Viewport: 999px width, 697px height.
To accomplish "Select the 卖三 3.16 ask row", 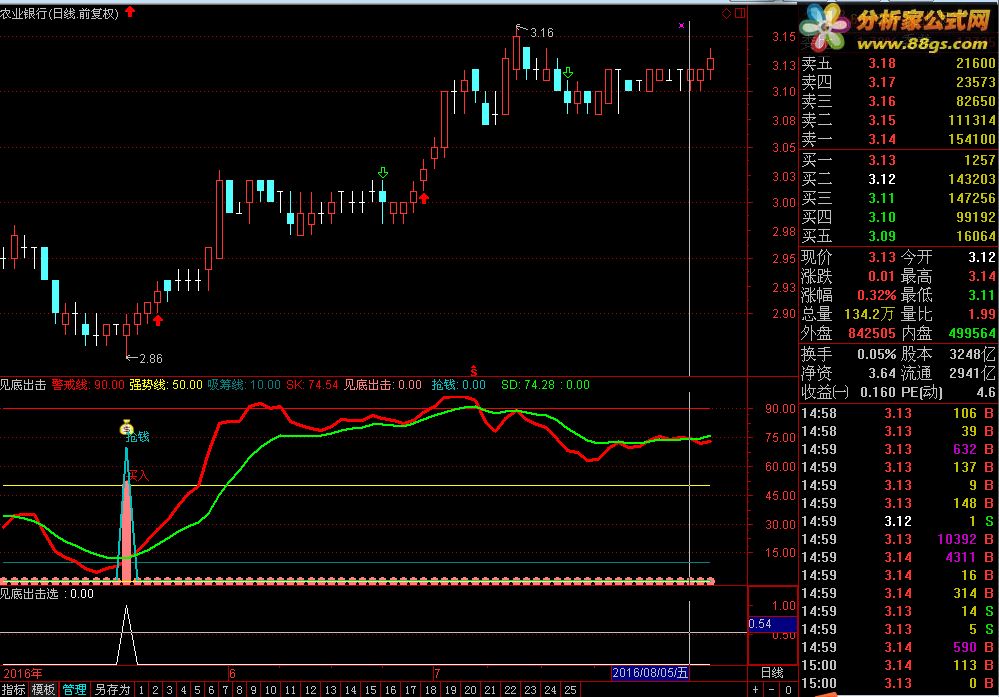I will 898,101.
